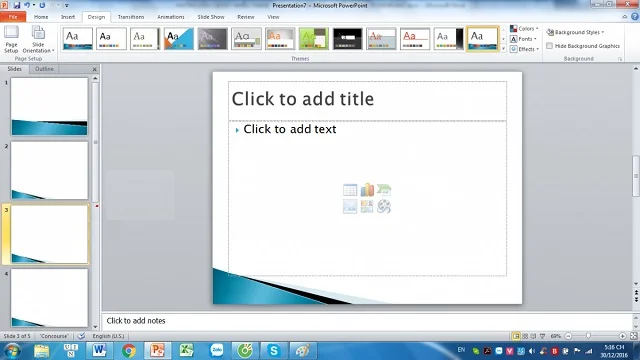640x360 pixels.
Task: Click the zoom slider handle
Action: pyautogui.click(x=588, y=336)
